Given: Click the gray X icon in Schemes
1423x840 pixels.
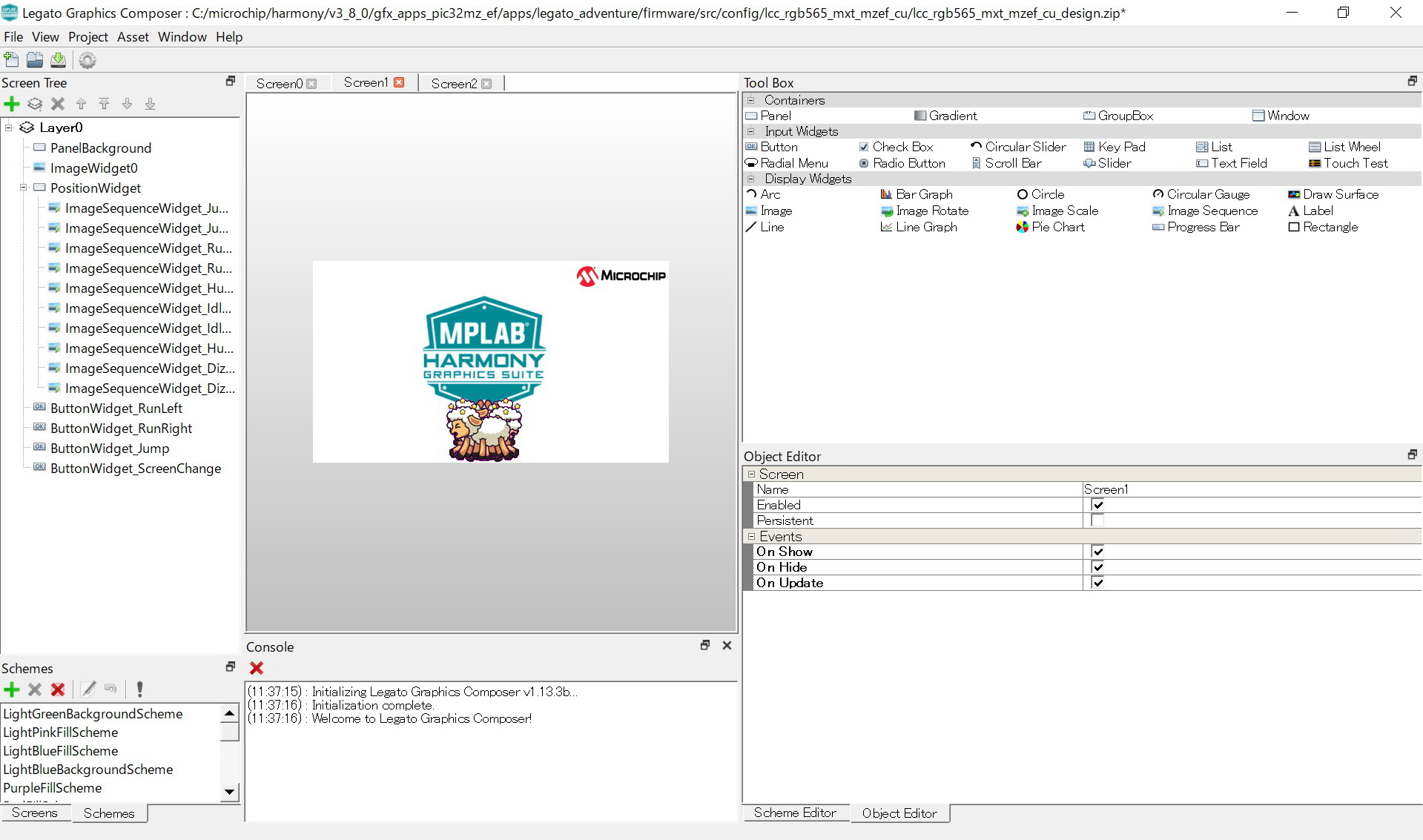Looking at the screenshot, I should (35, 689).
